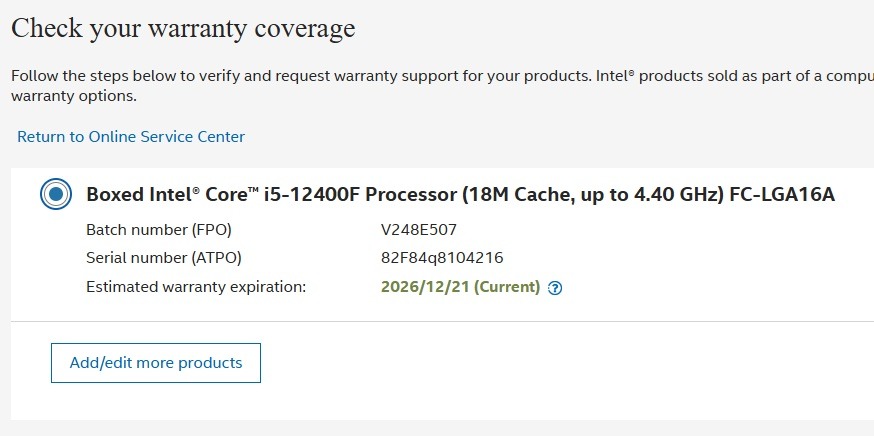The height and width of the screenshot is (436, 874).
Task: Select the Boxed Intel Core i5-12400F radio button
Action: (x=56, y=194)
